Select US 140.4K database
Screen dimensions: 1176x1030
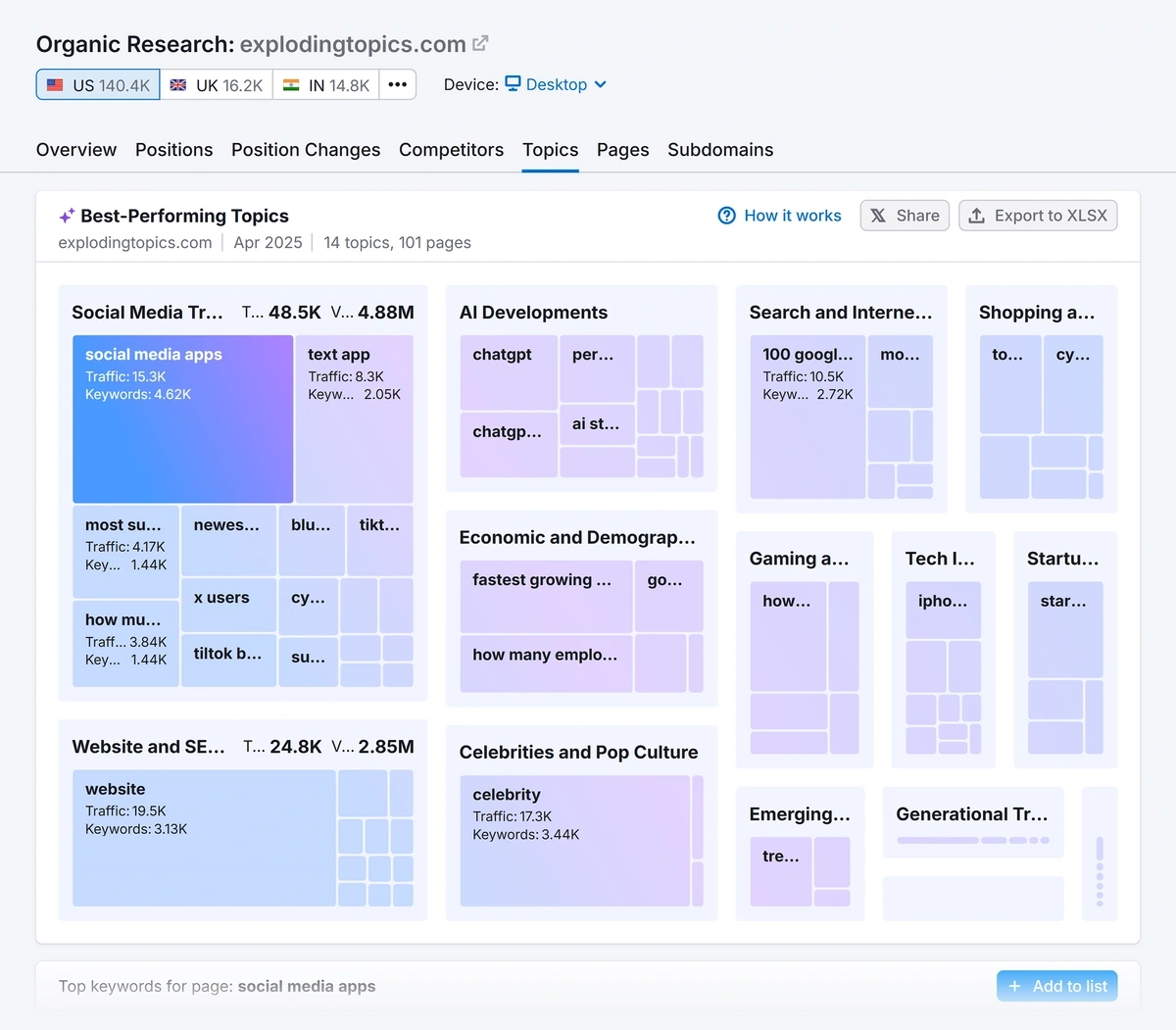[98, 84]
